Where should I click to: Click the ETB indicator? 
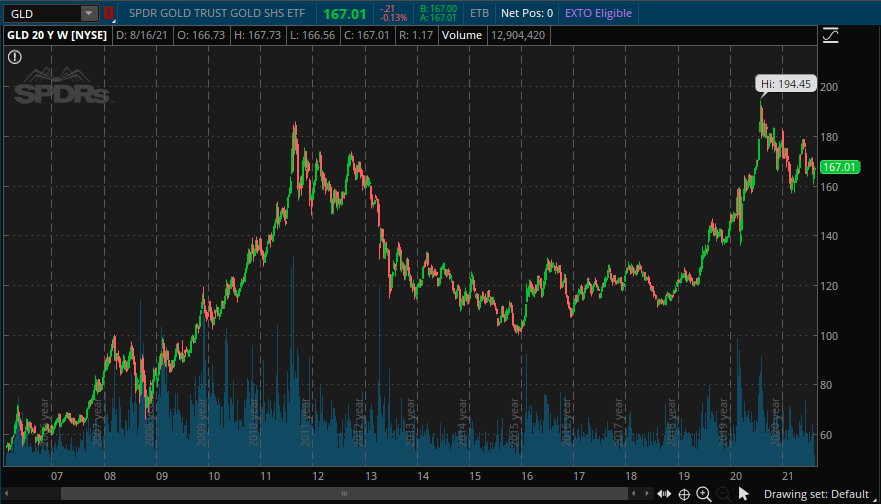tap(479, 13)
